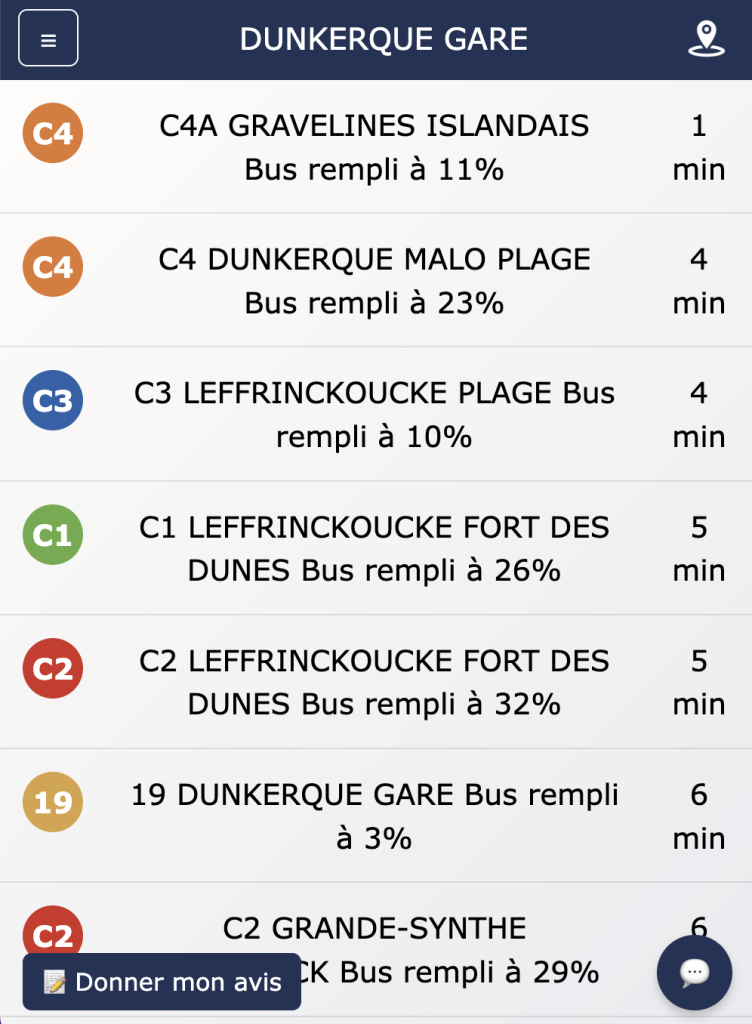Tap the map location pin icon
The image size is (752, 1024).
(x=706, y=39)
